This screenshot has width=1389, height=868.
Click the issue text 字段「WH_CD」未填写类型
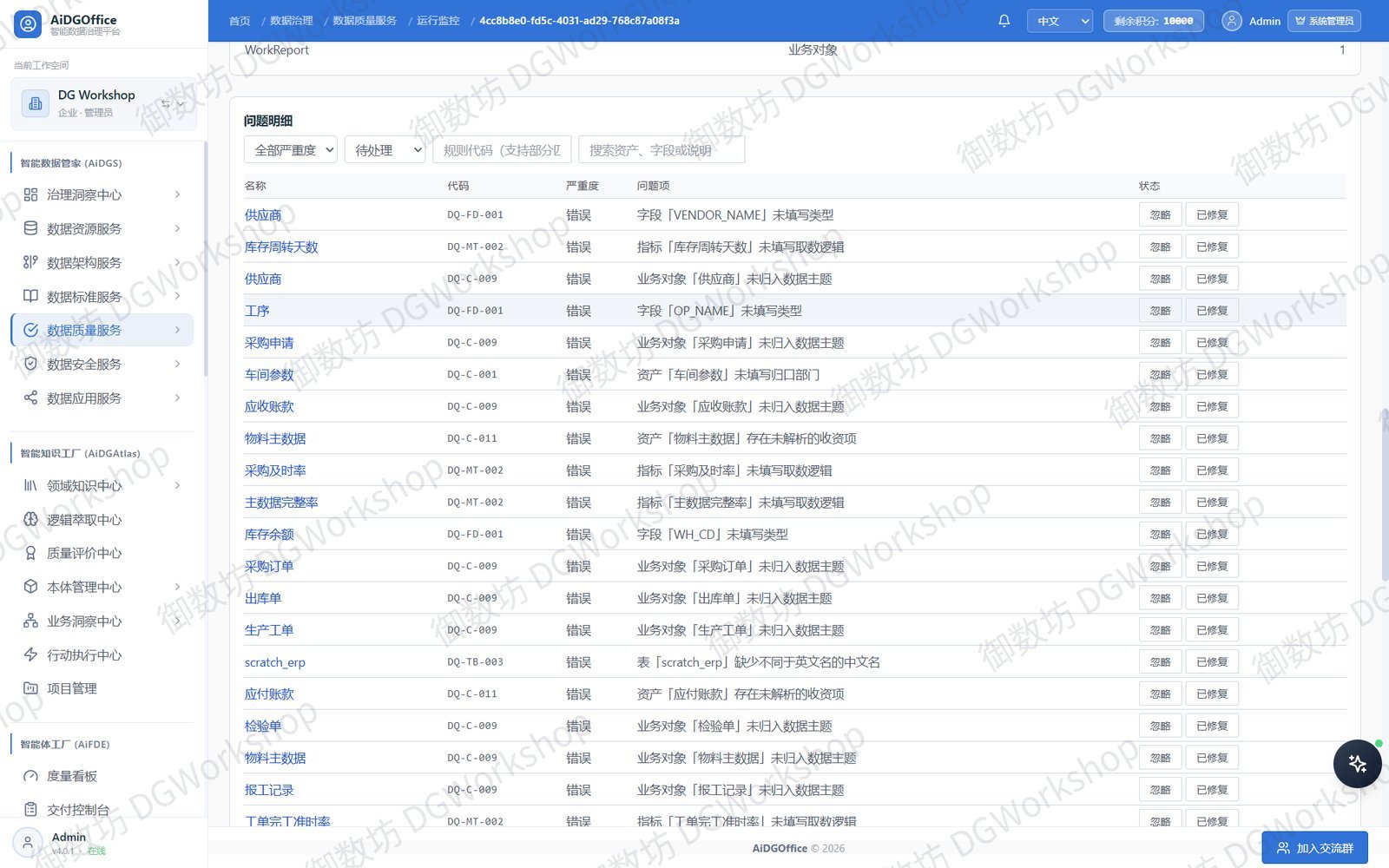(x=713, y=535)
